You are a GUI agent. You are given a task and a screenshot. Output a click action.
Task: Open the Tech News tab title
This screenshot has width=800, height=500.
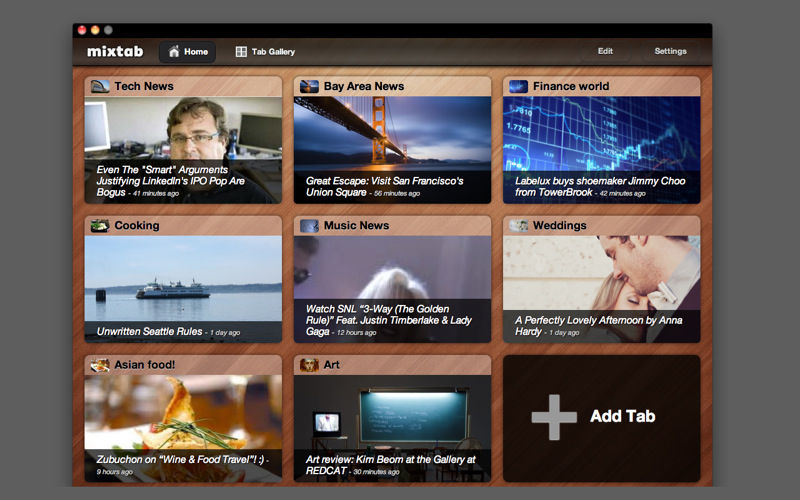pos(144,86)
